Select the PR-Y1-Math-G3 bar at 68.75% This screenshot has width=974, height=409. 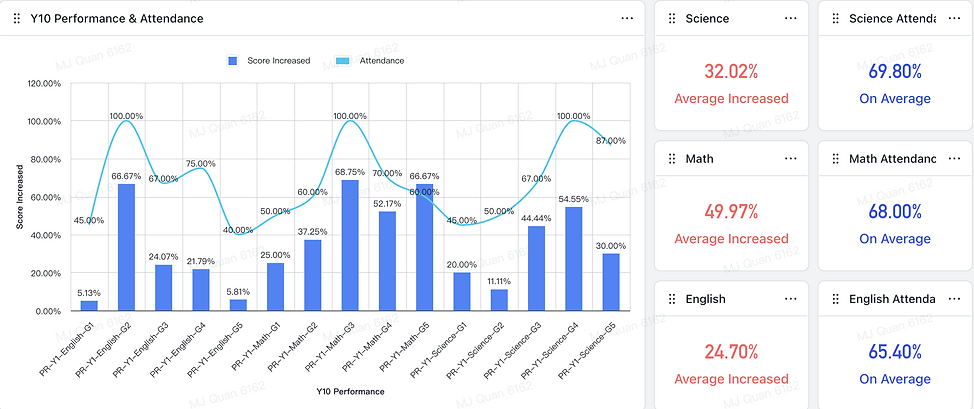pos(350,246)
